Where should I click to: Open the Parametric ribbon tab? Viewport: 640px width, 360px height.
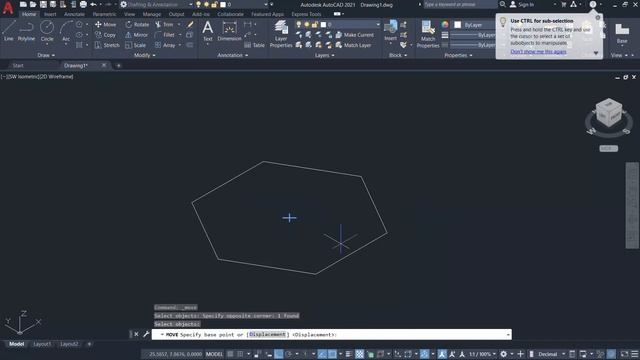tap(104, 14)
